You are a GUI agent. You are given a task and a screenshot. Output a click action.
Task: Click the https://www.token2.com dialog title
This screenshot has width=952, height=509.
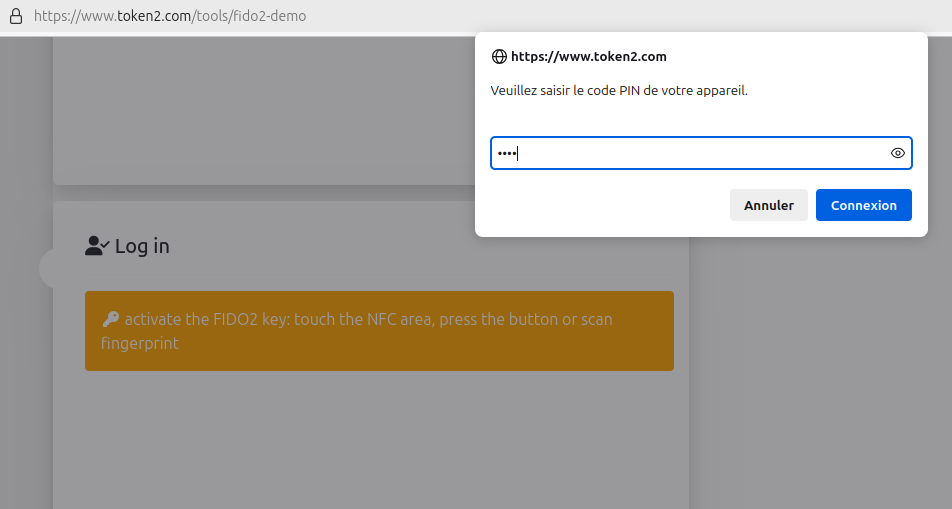[588, 56]
